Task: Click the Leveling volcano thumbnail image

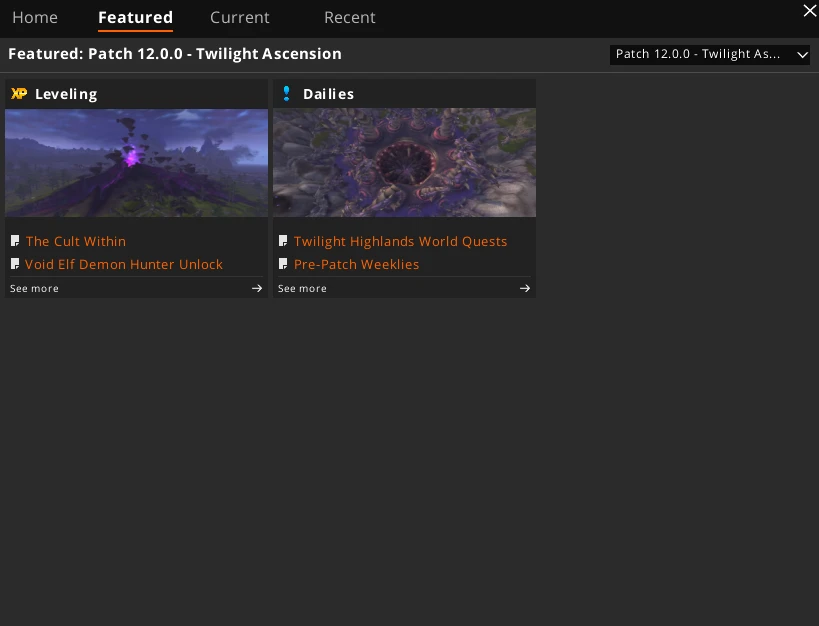Action: pyautogui.click(x=136, y=163)
